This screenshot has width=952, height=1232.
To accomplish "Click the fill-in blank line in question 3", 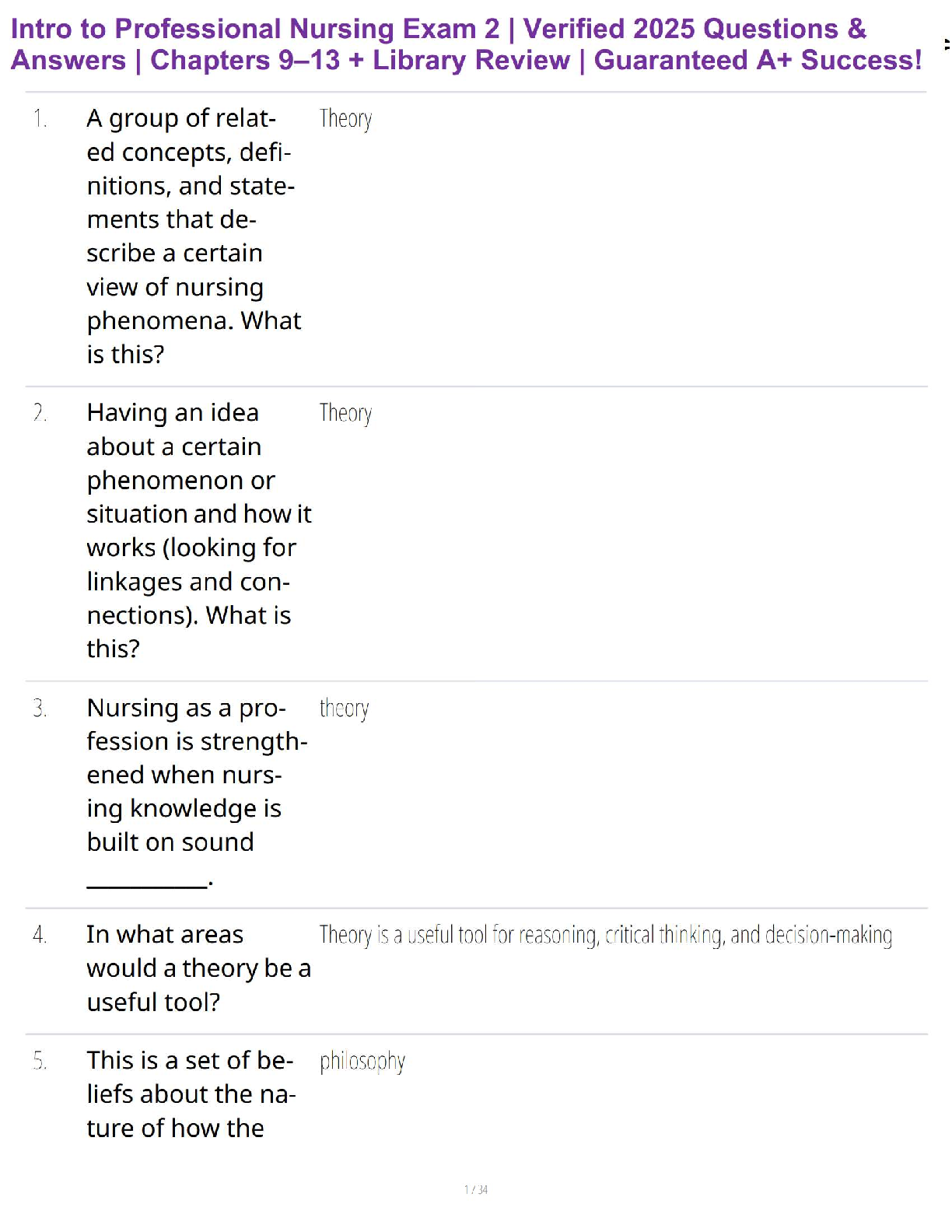I will pyautogui.click(x=148, y=883).
